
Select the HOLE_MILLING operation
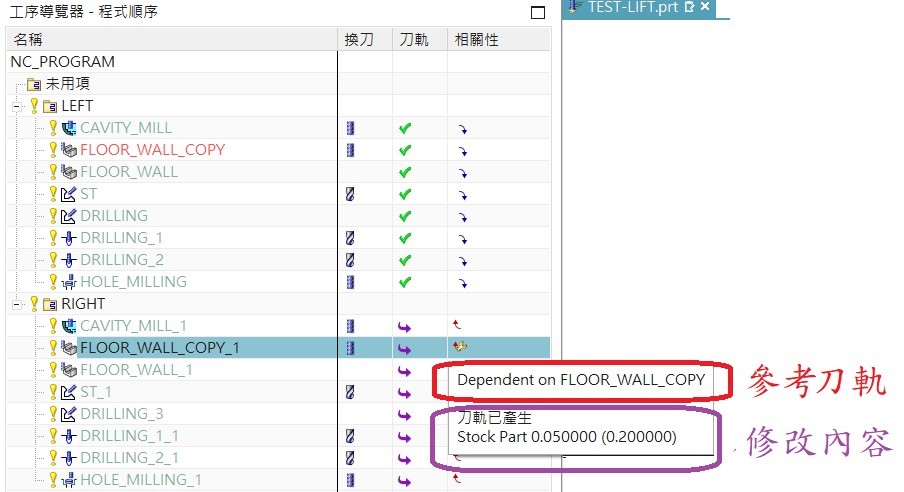point(133,282)
